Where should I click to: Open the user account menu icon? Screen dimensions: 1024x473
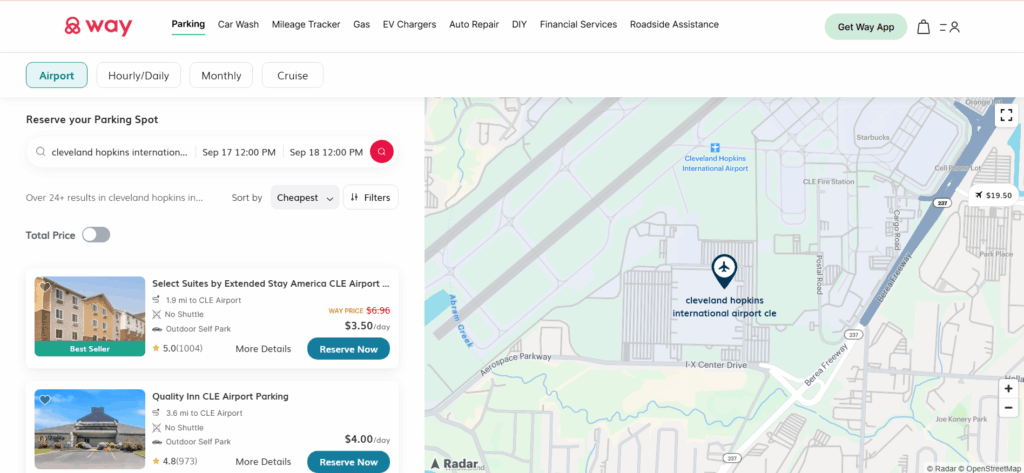[x=950, y=27]
